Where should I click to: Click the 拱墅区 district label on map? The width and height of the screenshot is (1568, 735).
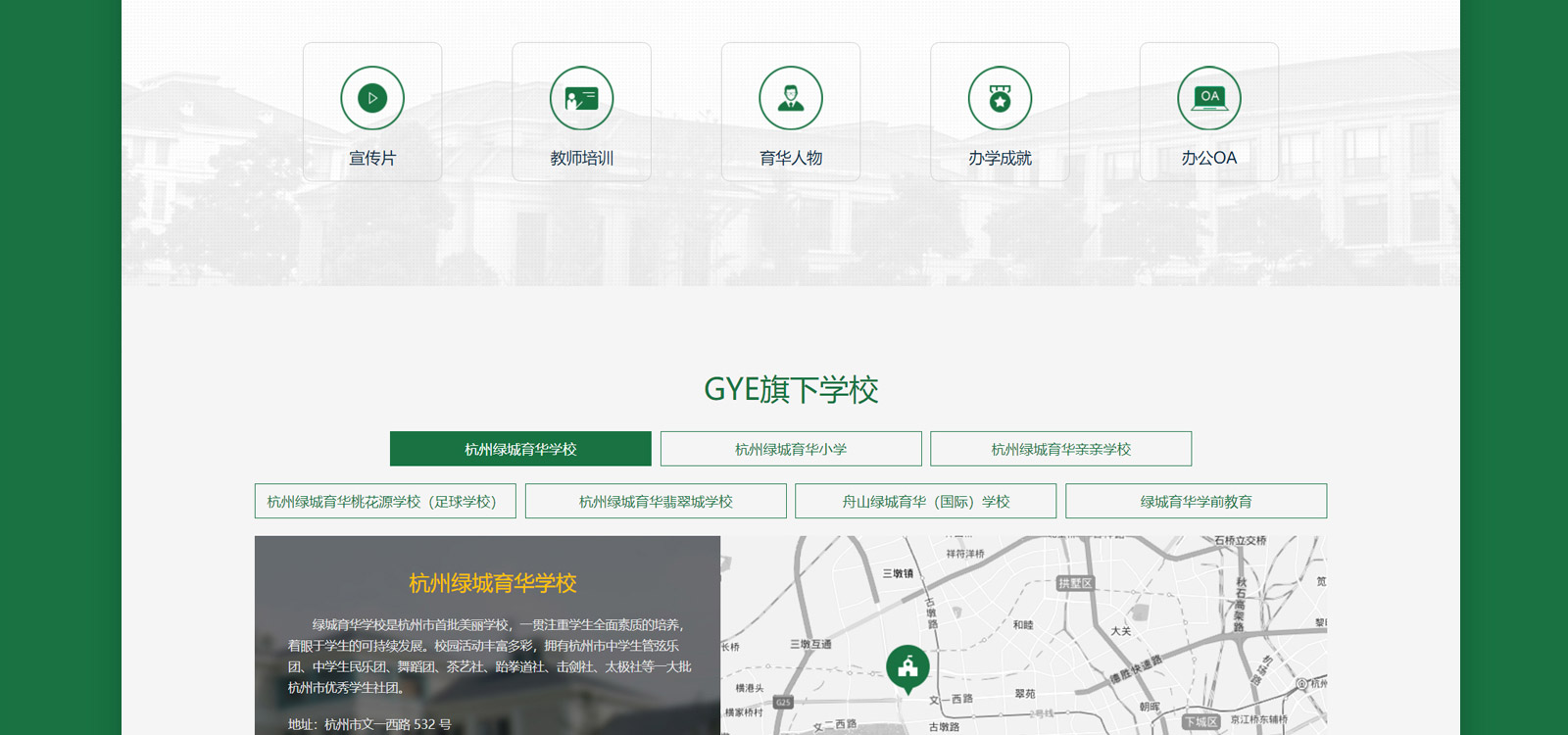(1074, 583)
